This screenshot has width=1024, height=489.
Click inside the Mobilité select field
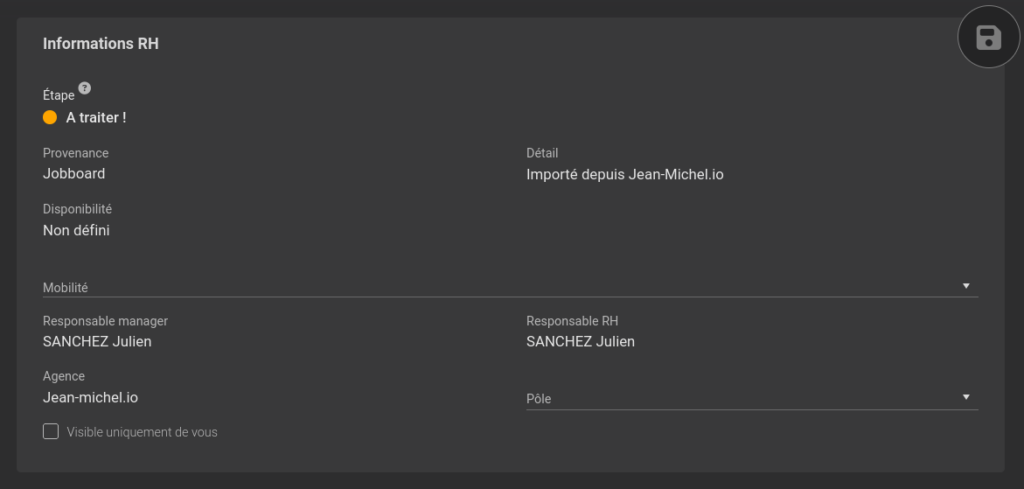click(510, 287)
